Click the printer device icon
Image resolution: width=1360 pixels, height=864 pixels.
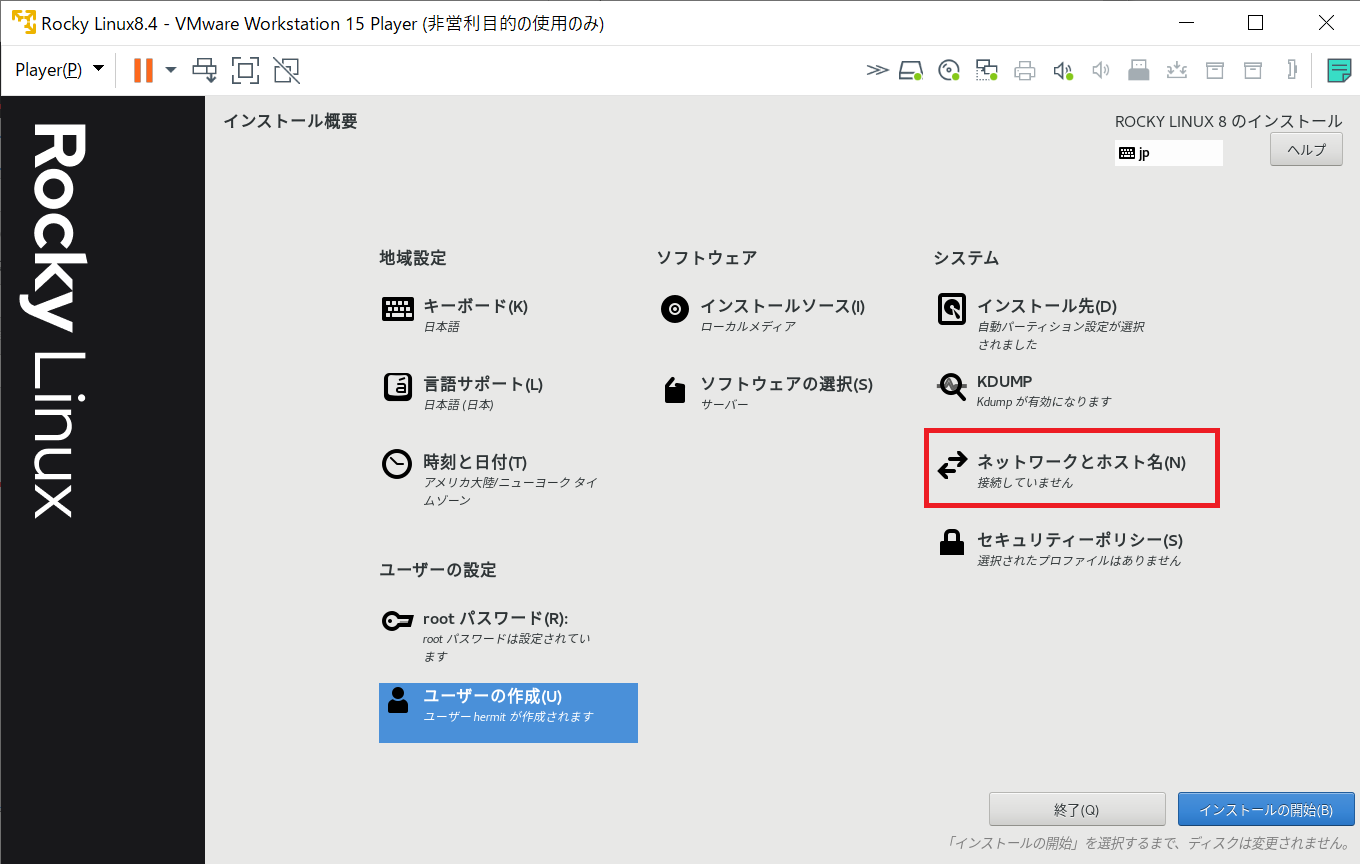pos(1025,70)
